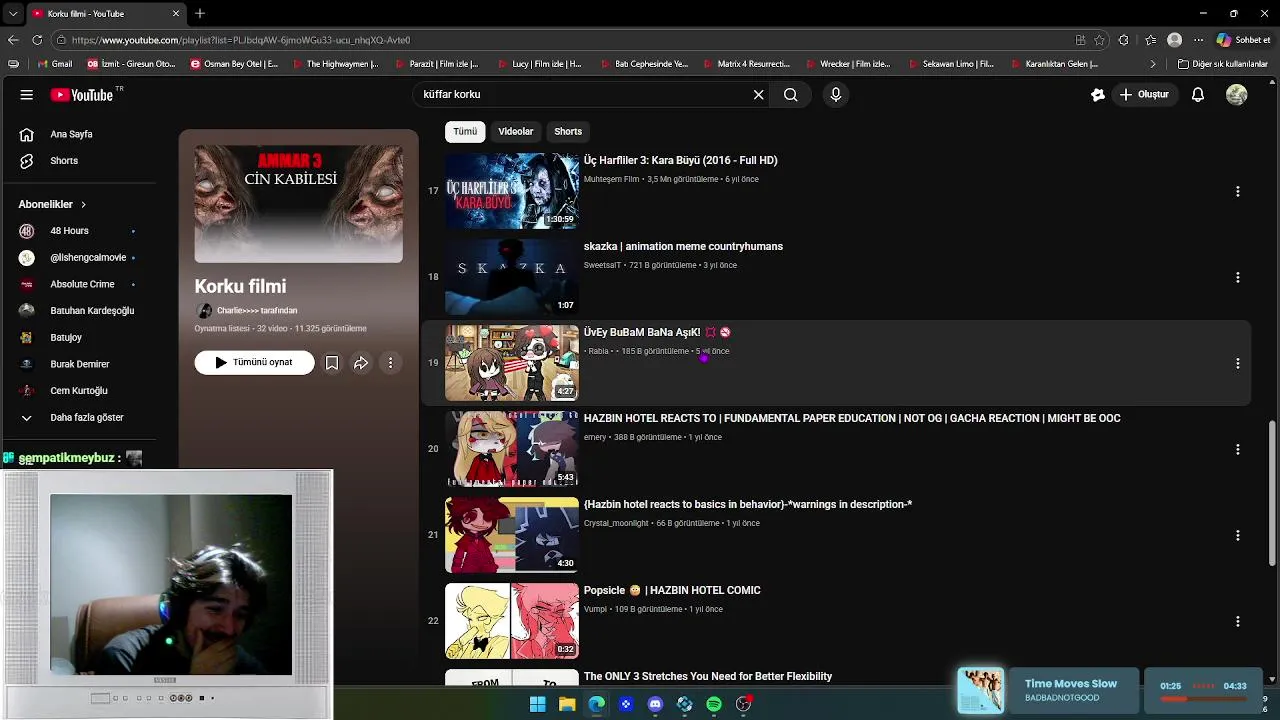Clear the search box with X

[759, 95]
